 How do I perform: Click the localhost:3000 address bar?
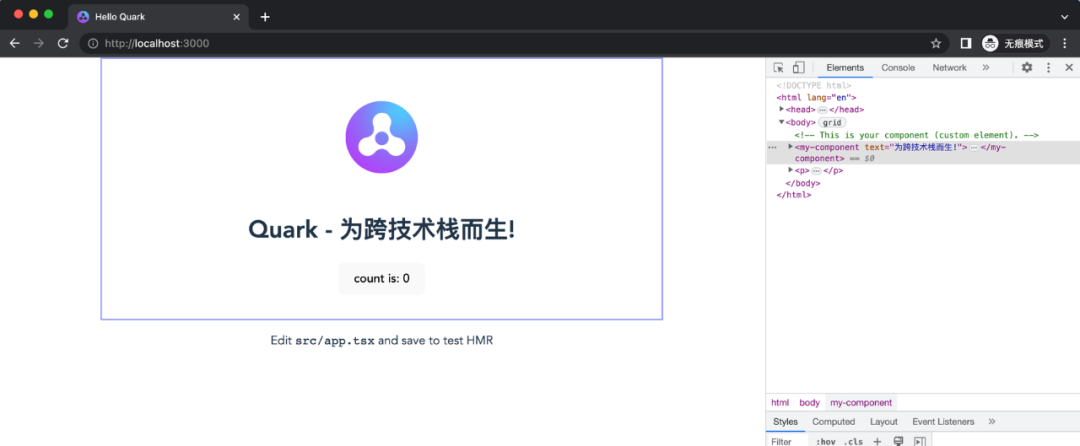click(513, 43)
